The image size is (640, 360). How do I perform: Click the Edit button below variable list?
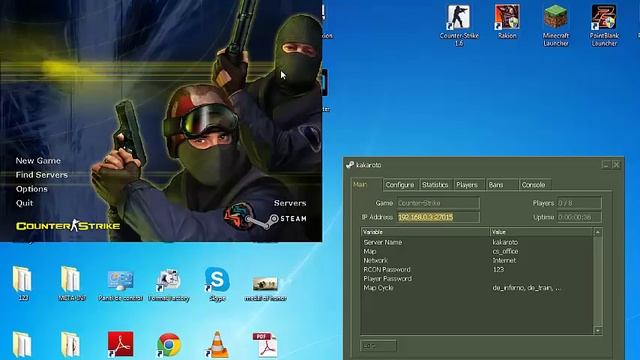(378, 346)
